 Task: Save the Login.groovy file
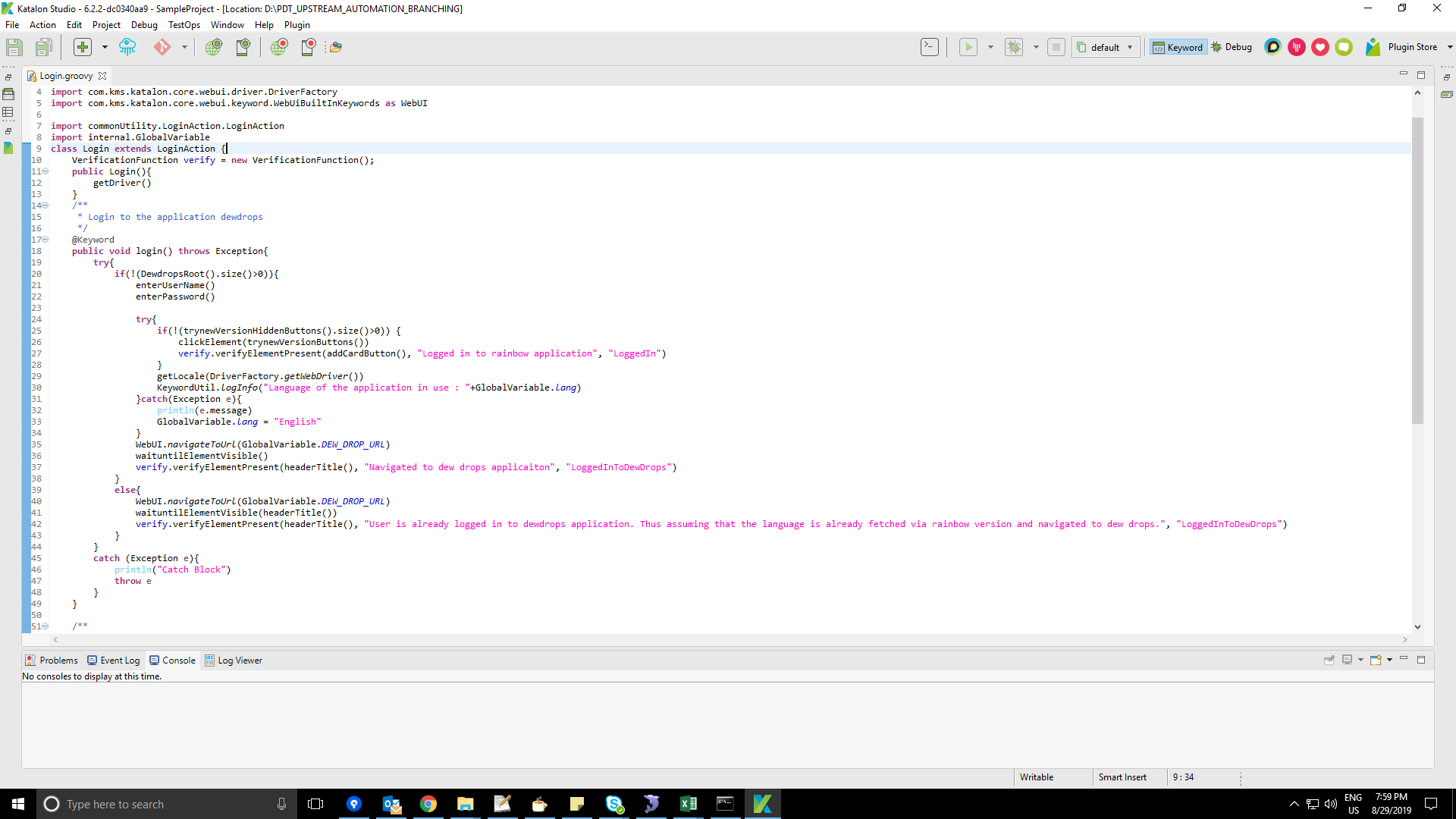click(14, 46)
